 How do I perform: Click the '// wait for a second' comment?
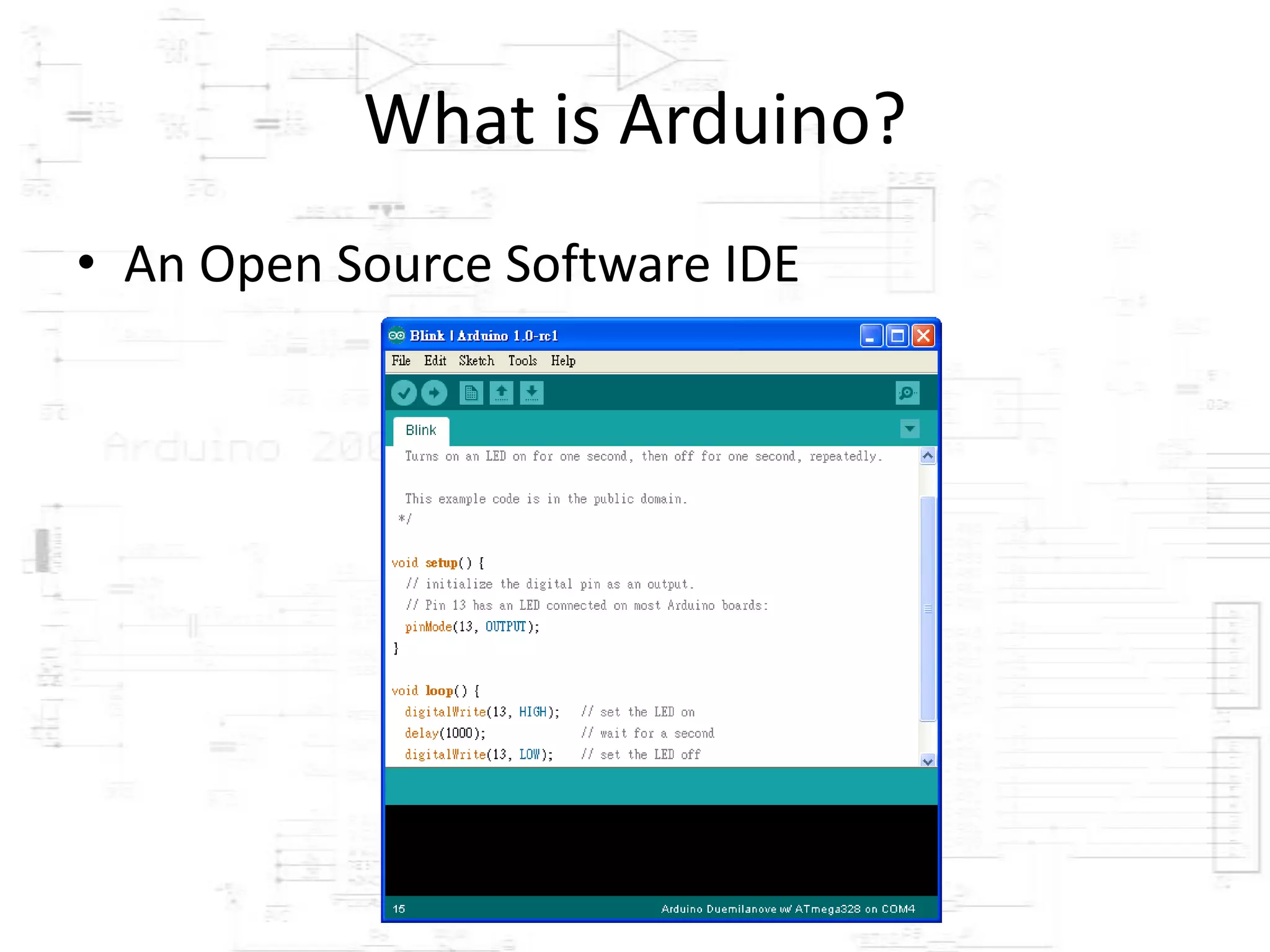click(x=647, y=733)
